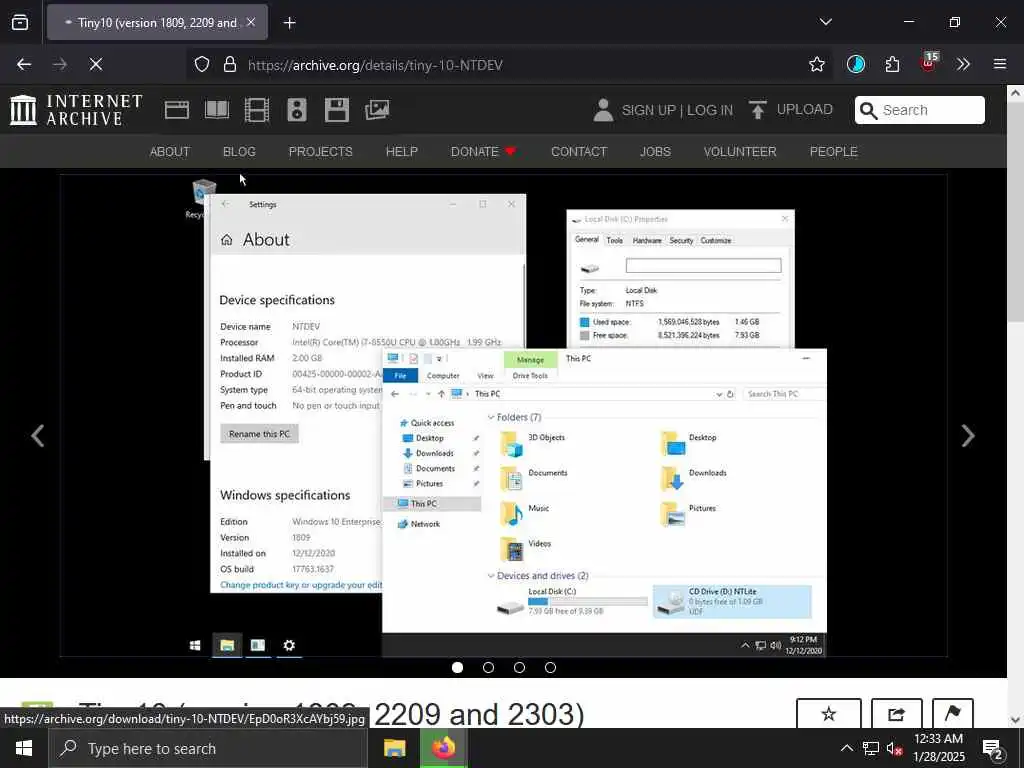The height and width of the screenshot is (768, 1024).
Task: Click the LOG IN link
Action: point(710,110)
